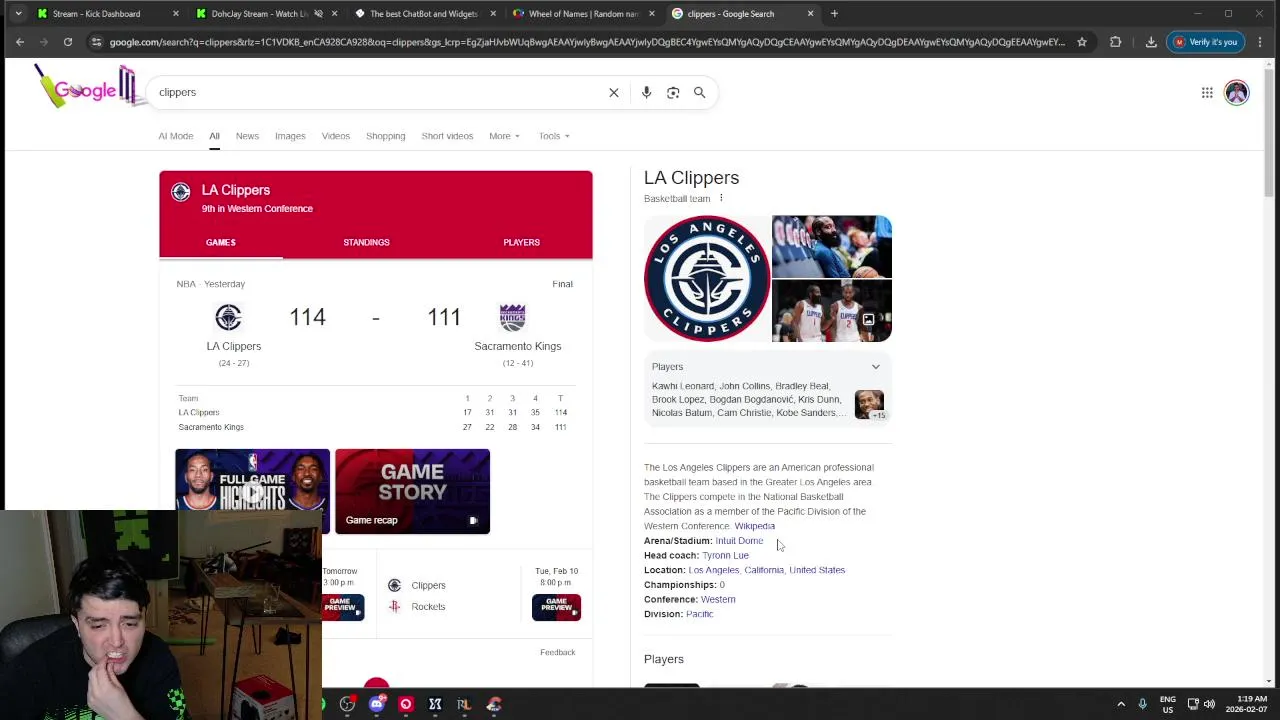This screenshot has width=1280, height=720.
Task: Click the Chrome address bar URL
Action: pyautogui.click(x=588, y=42)
